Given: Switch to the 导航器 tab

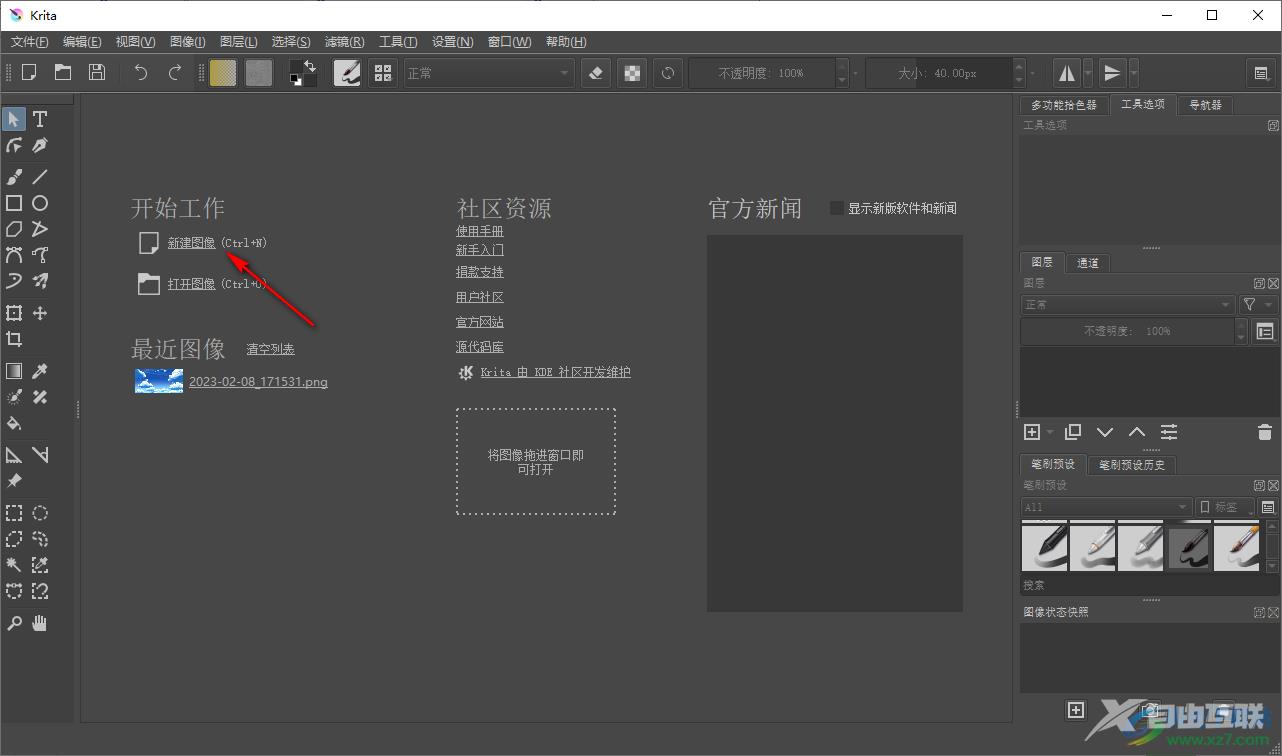Looking at the screenshot, I should pyautogui.click(x=1205, y=105).
